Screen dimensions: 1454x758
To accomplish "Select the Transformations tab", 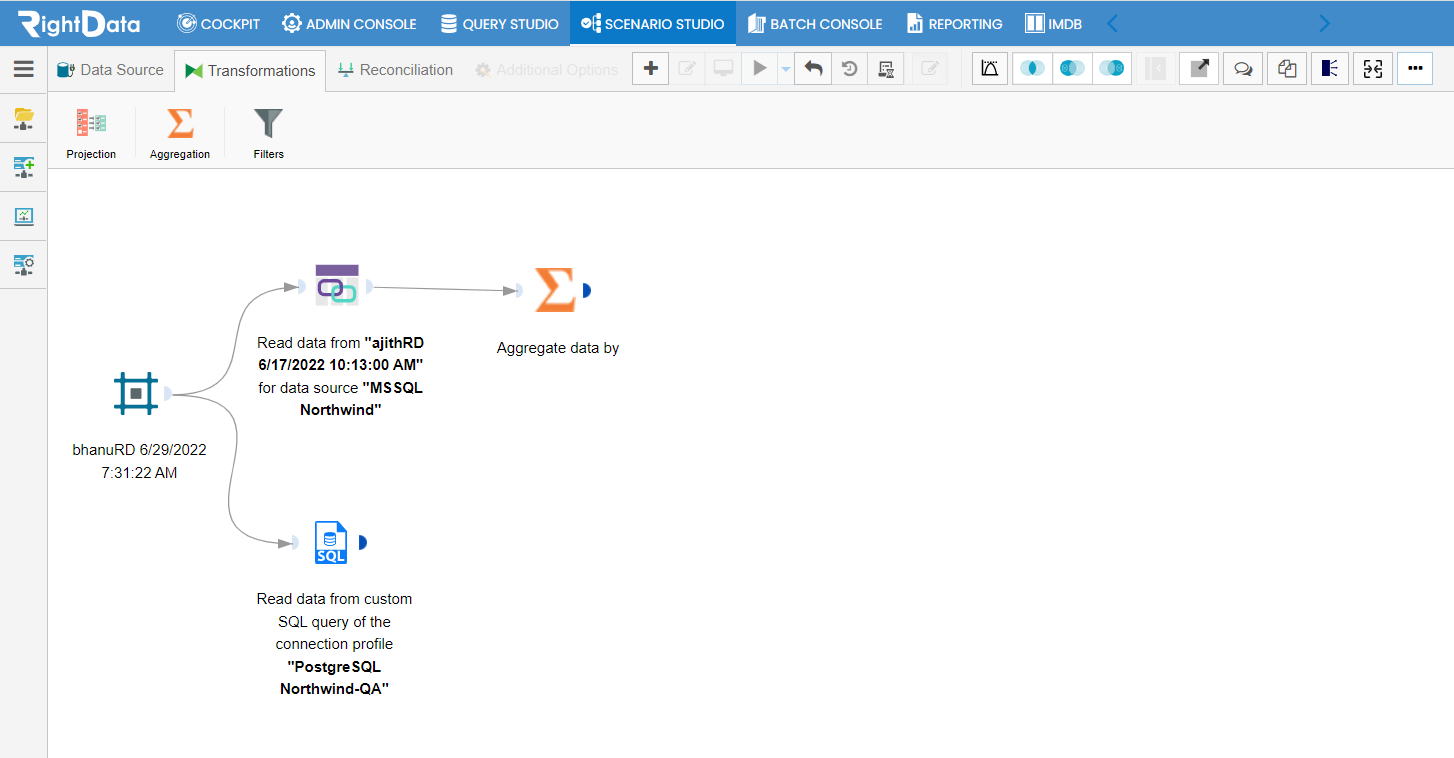I will pyautogui.click(x=250, y=71).
